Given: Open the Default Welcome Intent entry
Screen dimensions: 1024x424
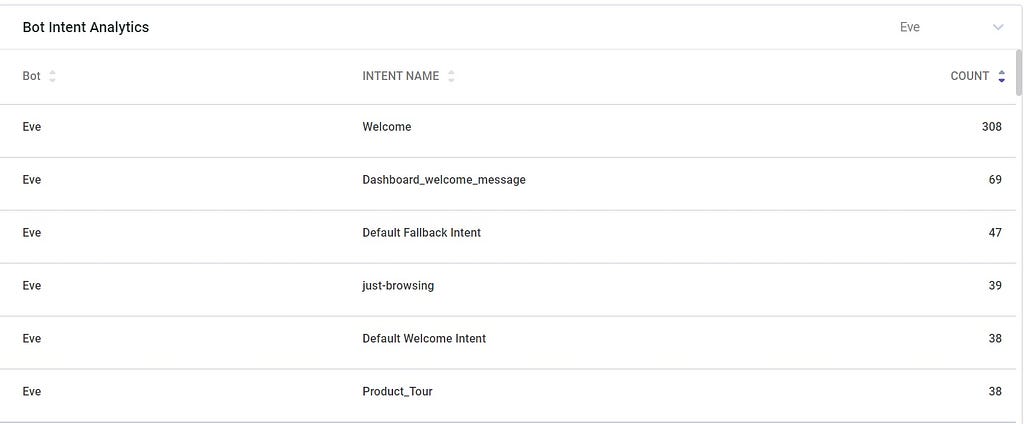Looking at the screenshot, I should point(424,339).
